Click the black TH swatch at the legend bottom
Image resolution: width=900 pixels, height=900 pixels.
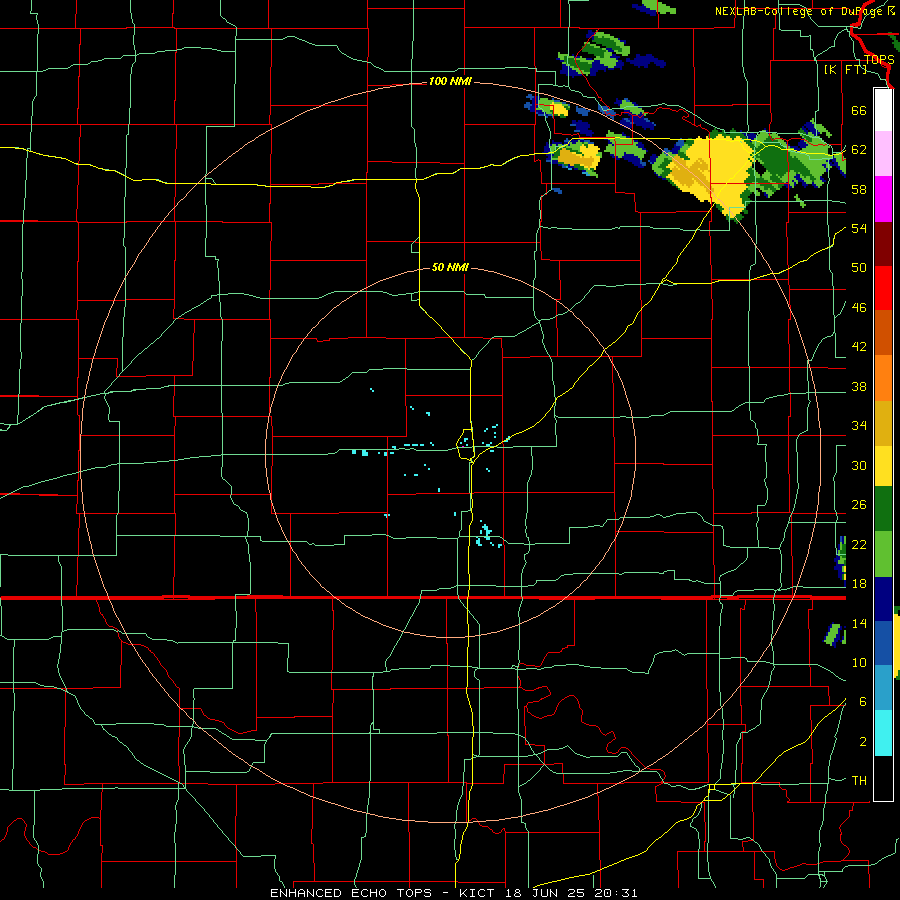pos(883,778)
